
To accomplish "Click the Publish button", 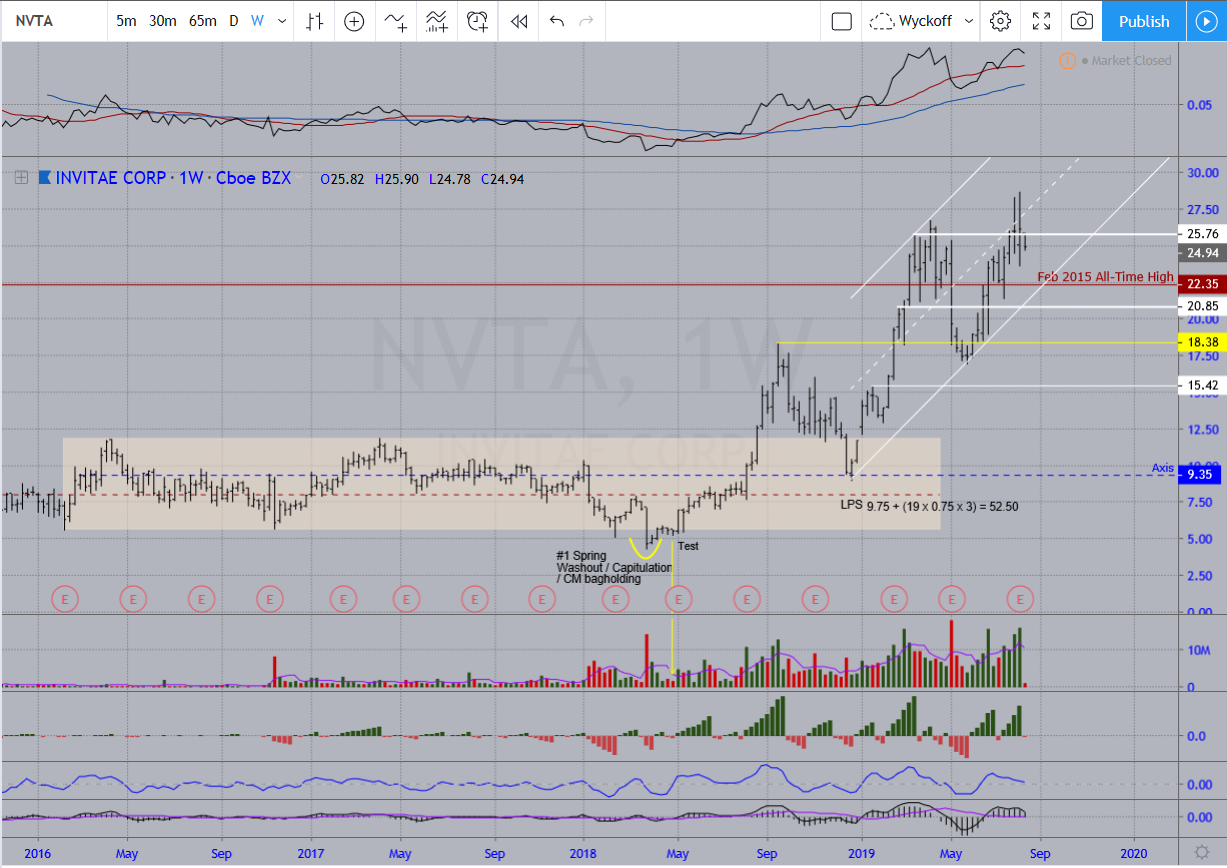I will pos(1144,21).
